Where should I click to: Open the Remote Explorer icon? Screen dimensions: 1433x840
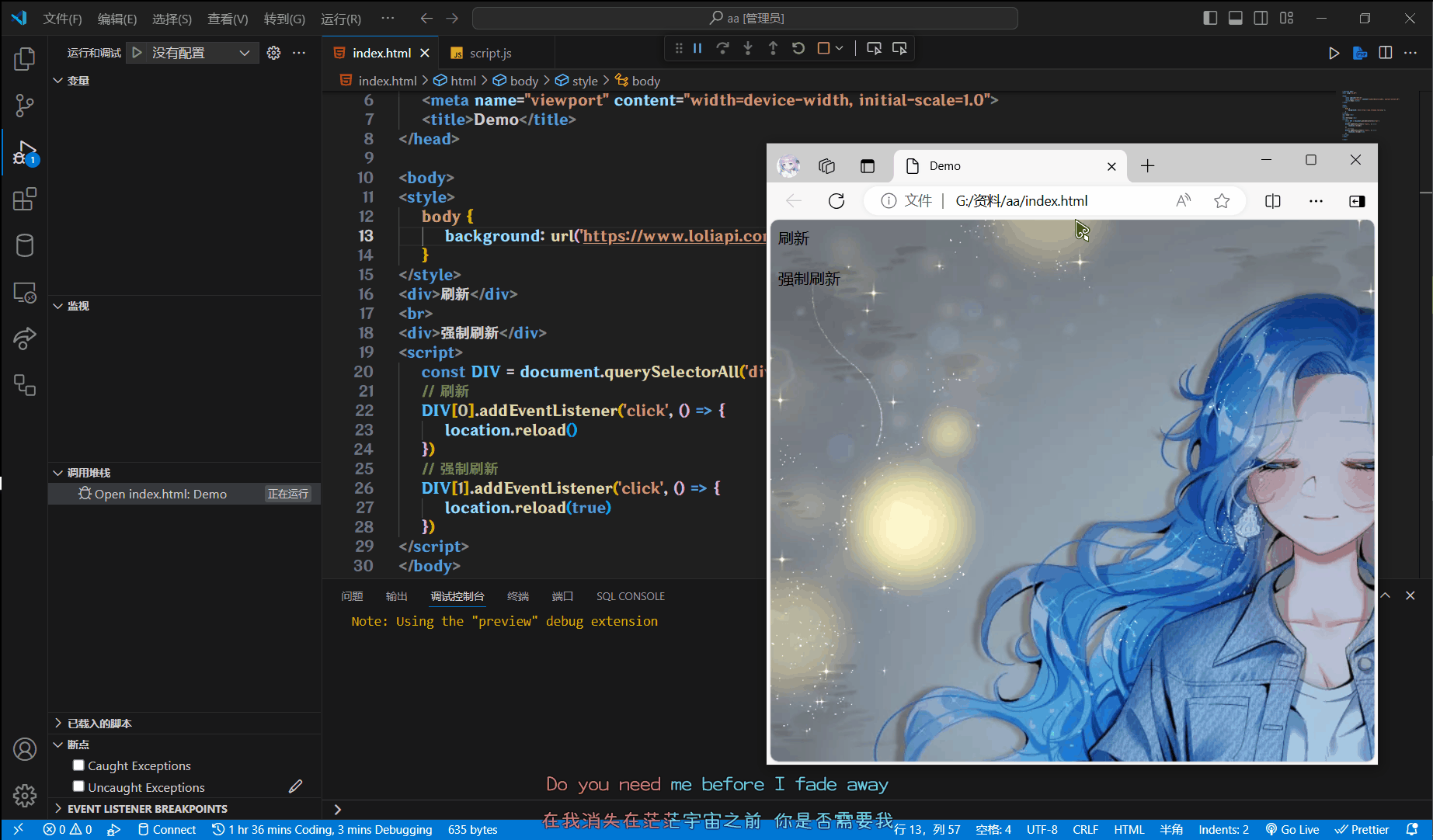25,293
